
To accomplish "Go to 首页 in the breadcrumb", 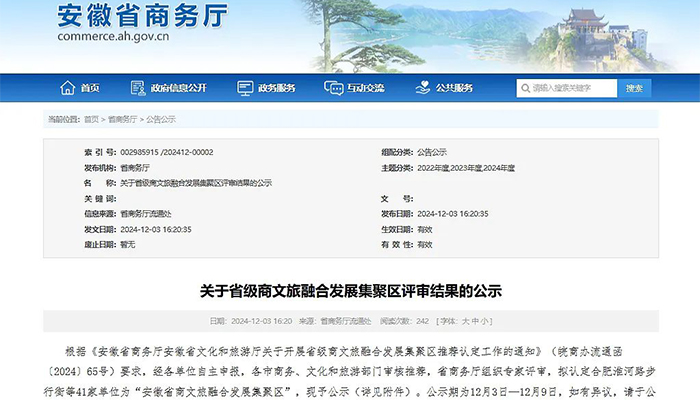I will (92, 119).
